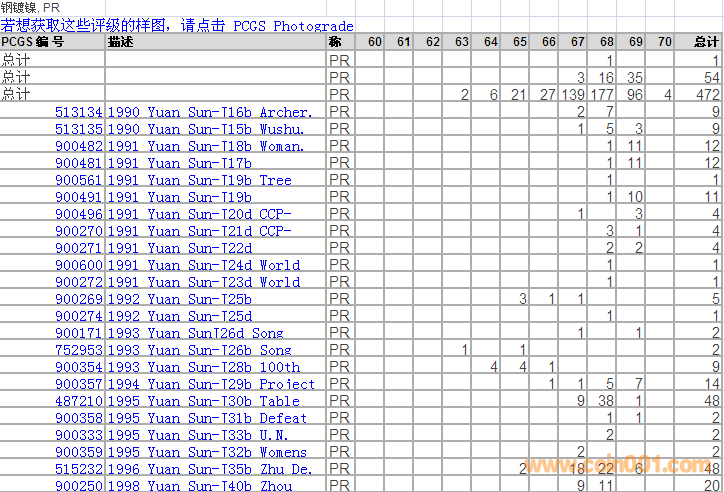Click PCGS number 752953

click(78, 350)
